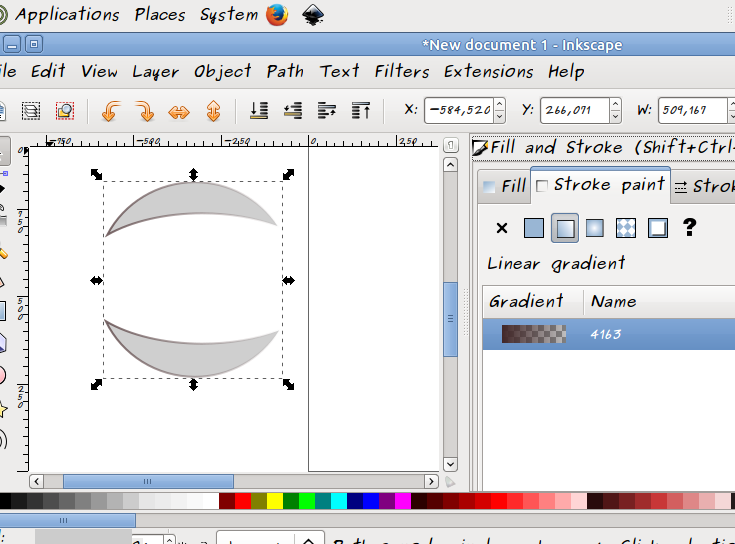Switch to the Stroke paint tab
This screenshot has width=735, height=544.
click(600, 185)
